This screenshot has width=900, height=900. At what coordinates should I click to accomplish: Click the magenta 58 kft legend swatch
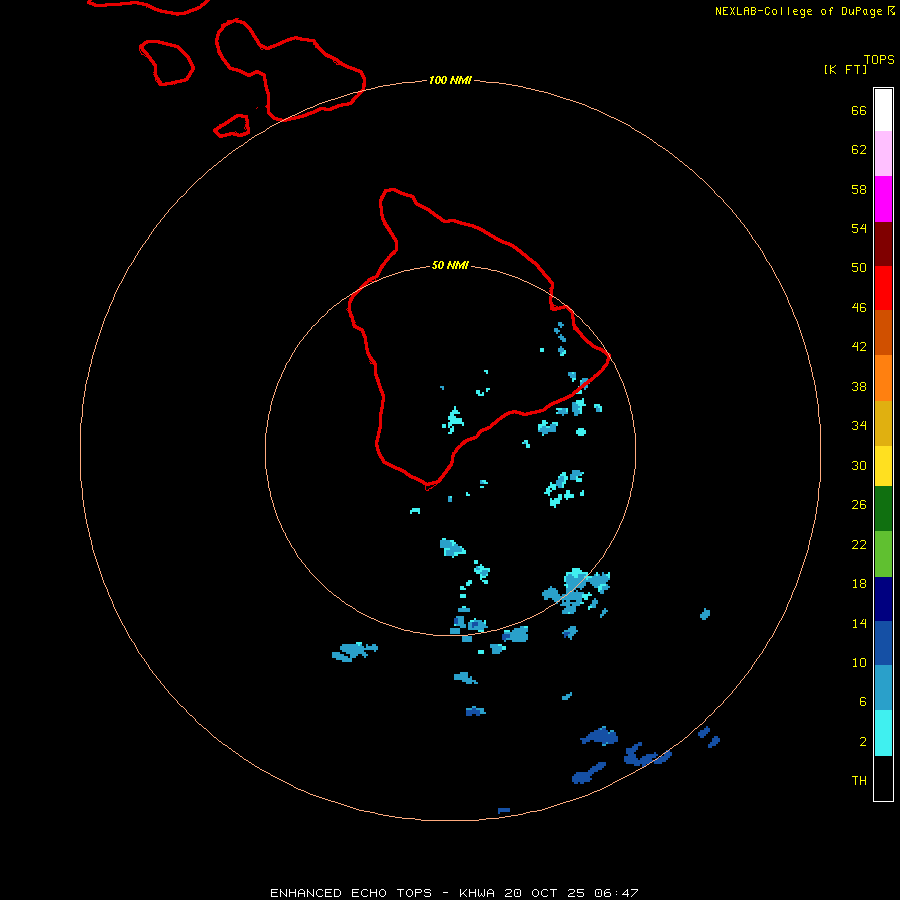[x=883, y=199]
